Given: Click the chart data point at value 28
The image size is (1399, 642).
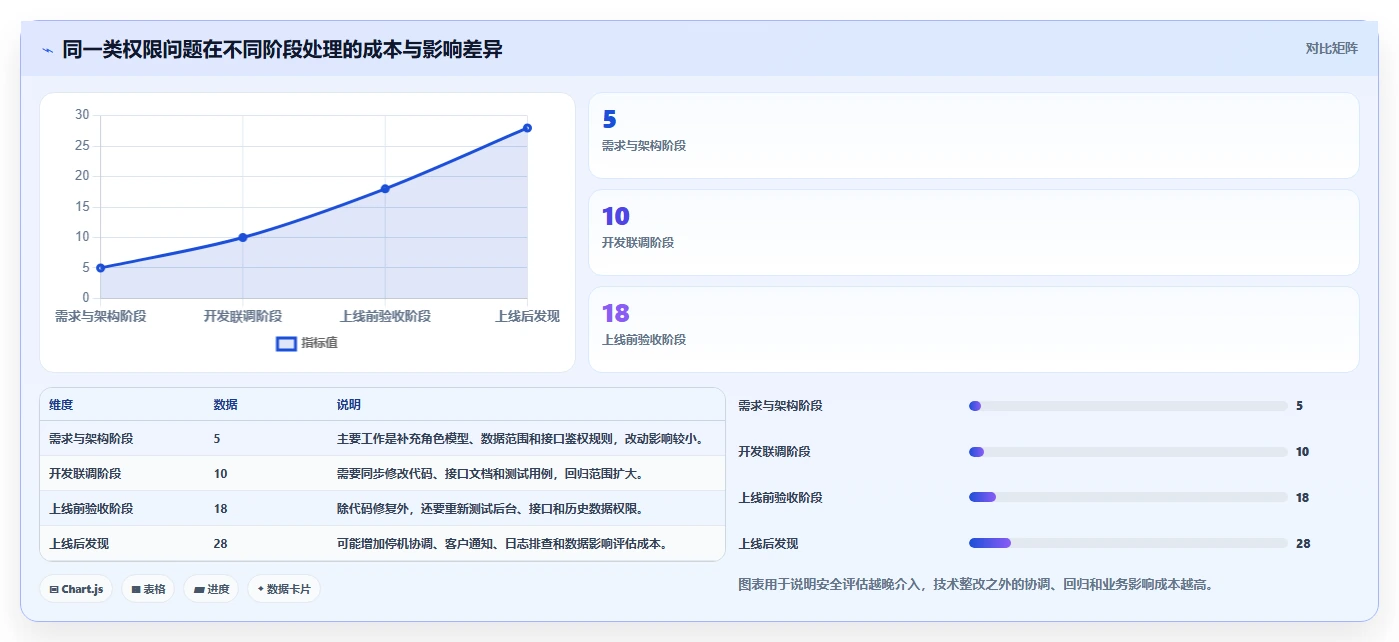Looking at the screenshot, I should (x=527, y=128).
